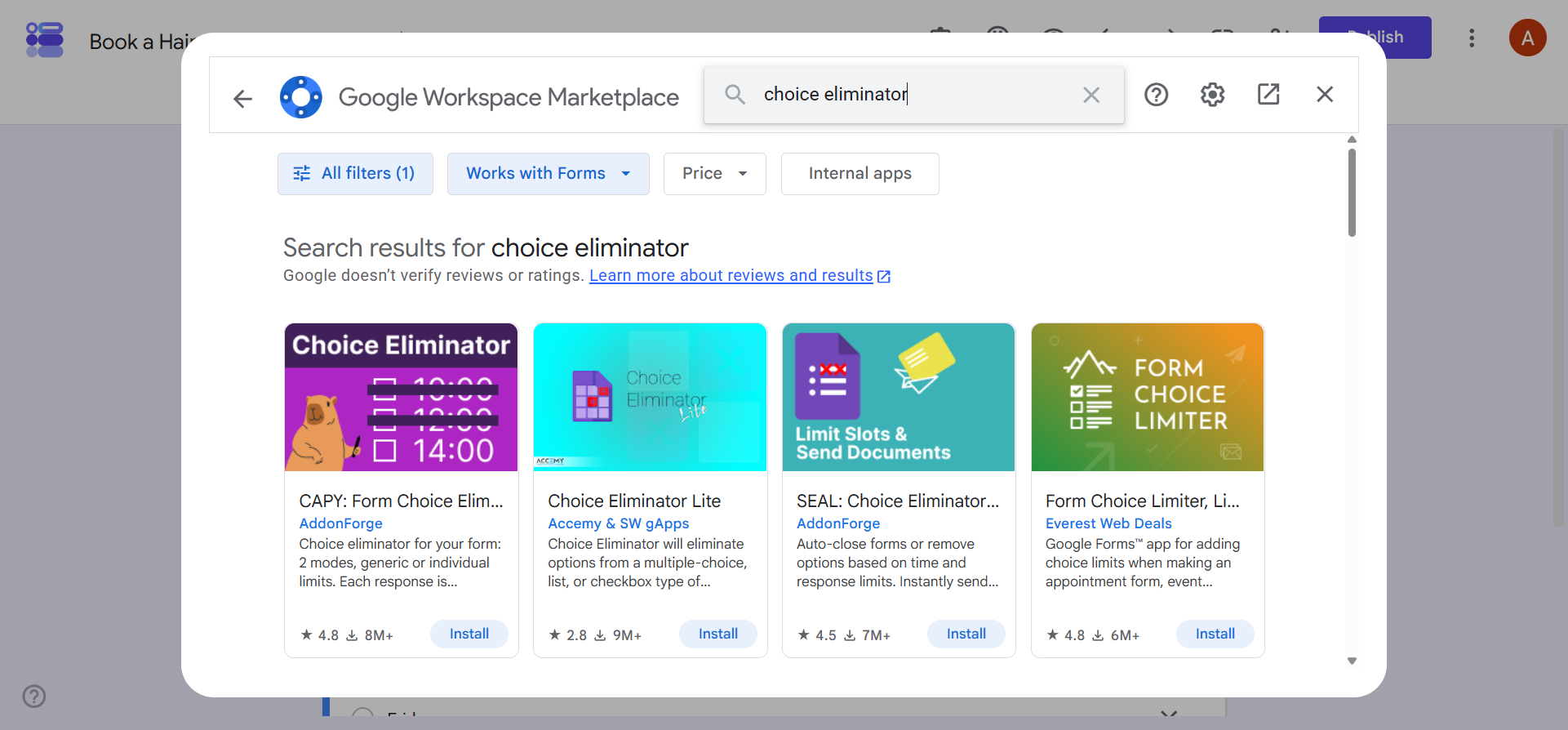Open the SEAL: Choice Eliminator... title
The width and height of the screenshot is (1568, 730).
coord(898,501)
